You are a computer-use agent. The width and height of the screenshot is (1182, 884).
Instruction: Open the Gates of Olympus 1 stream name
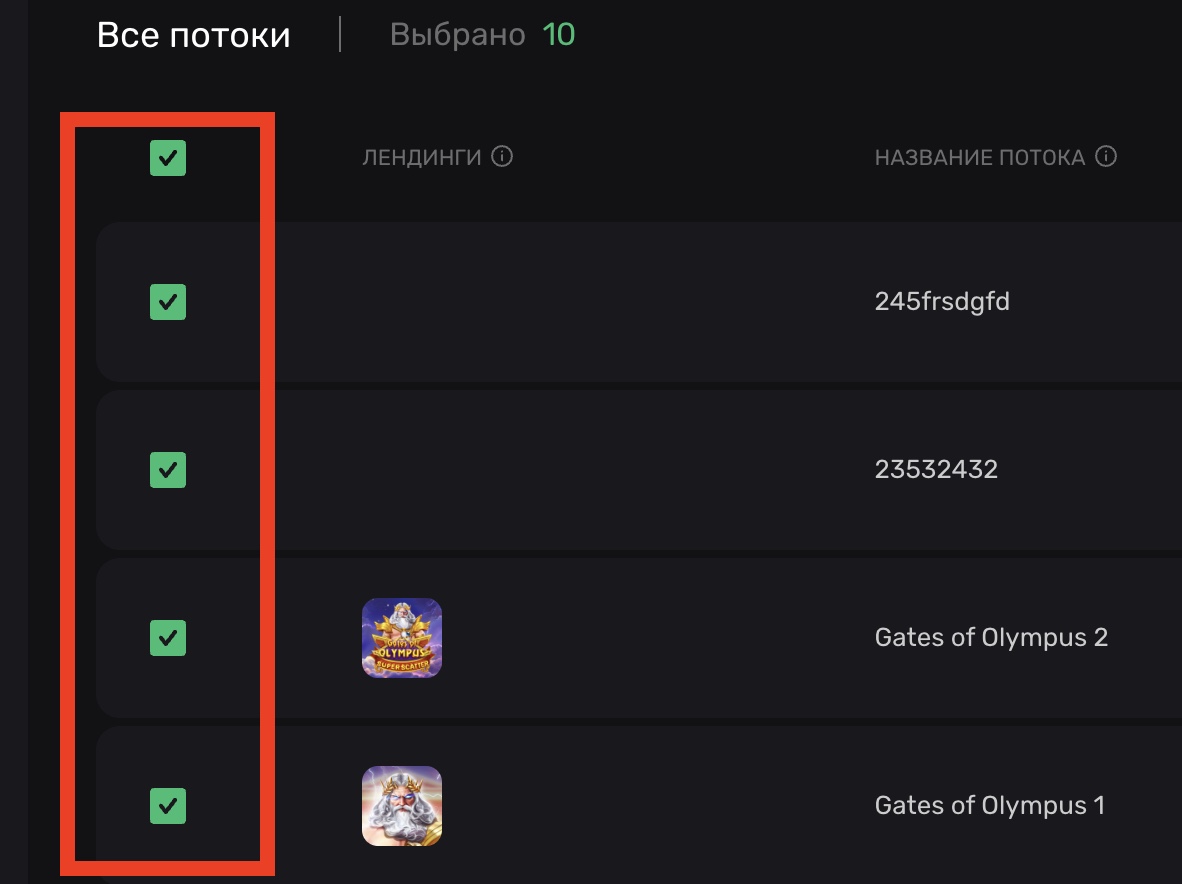[990, 806]
